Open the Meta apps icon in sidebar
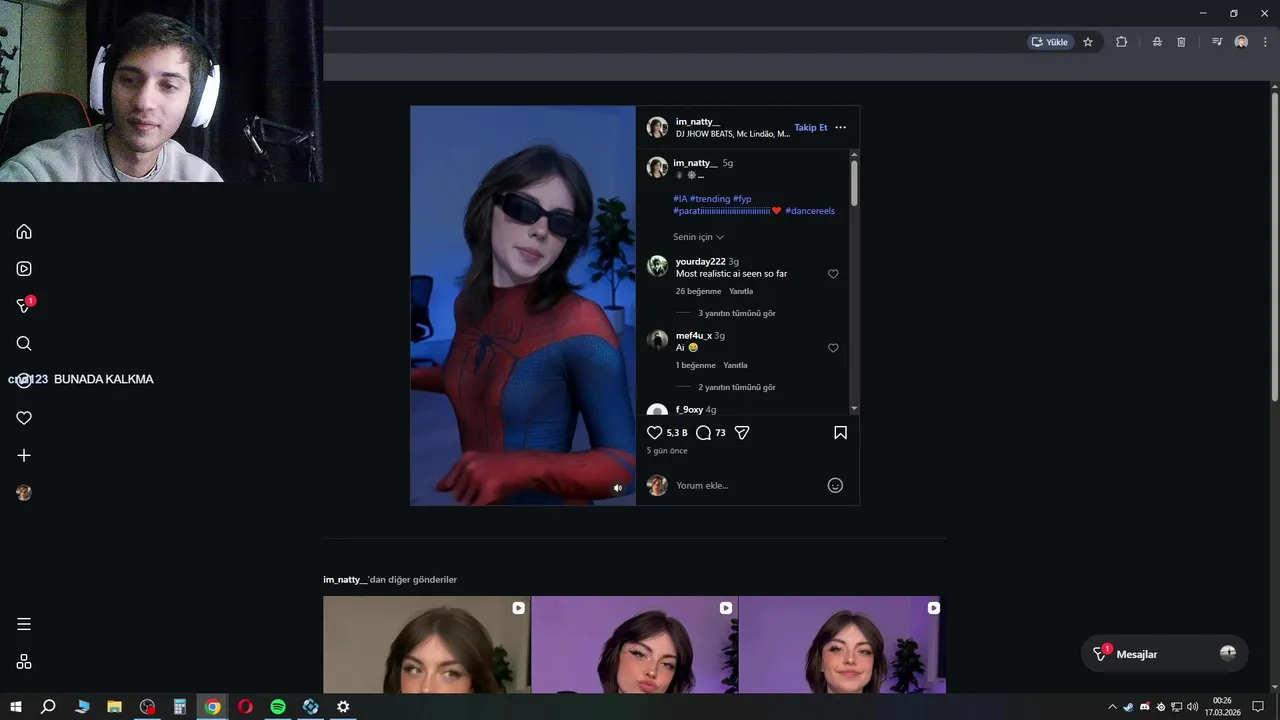1280x720 pixels. click(x=24, y=662)
